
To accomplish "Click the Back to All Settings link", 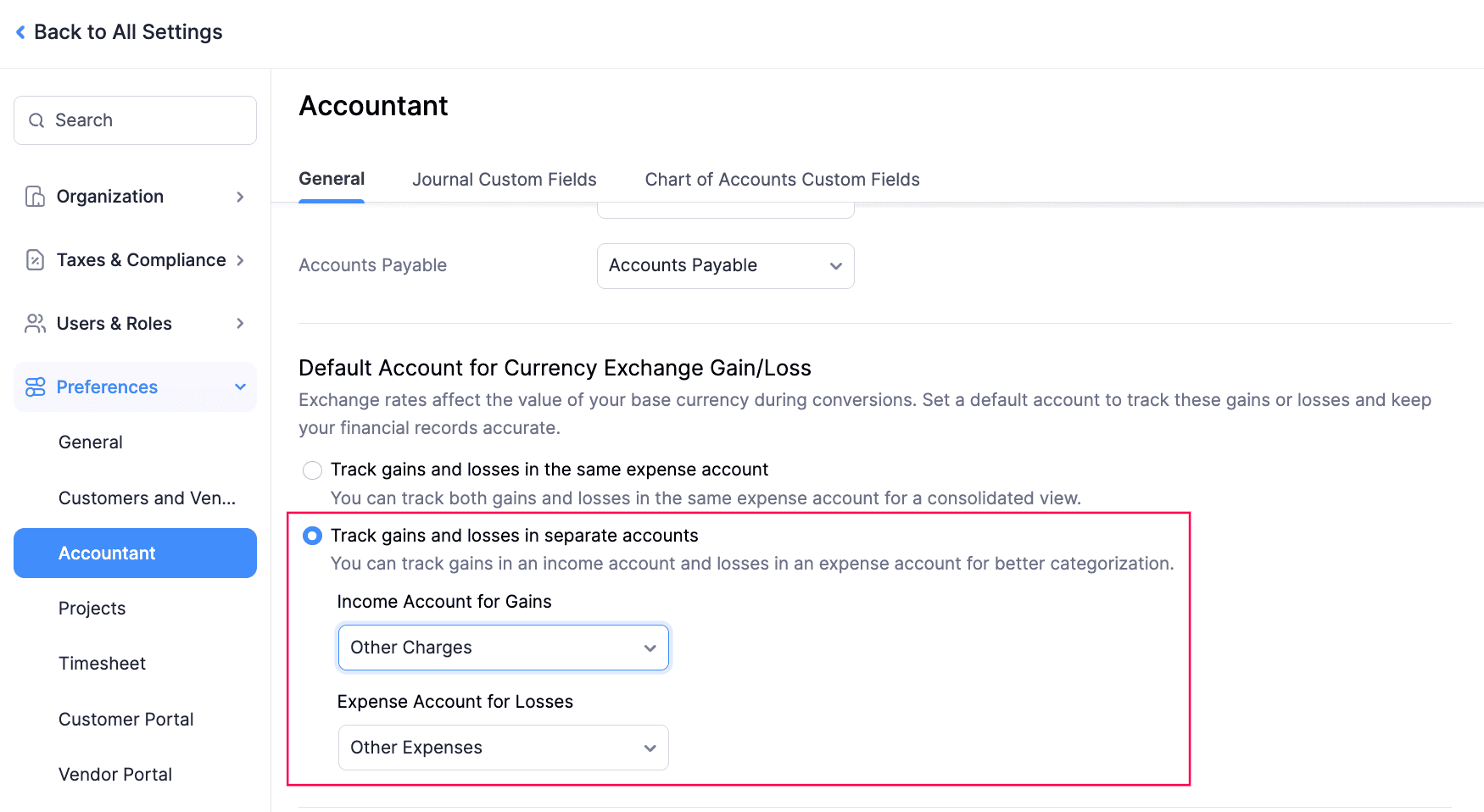I will tap(127, 31).
